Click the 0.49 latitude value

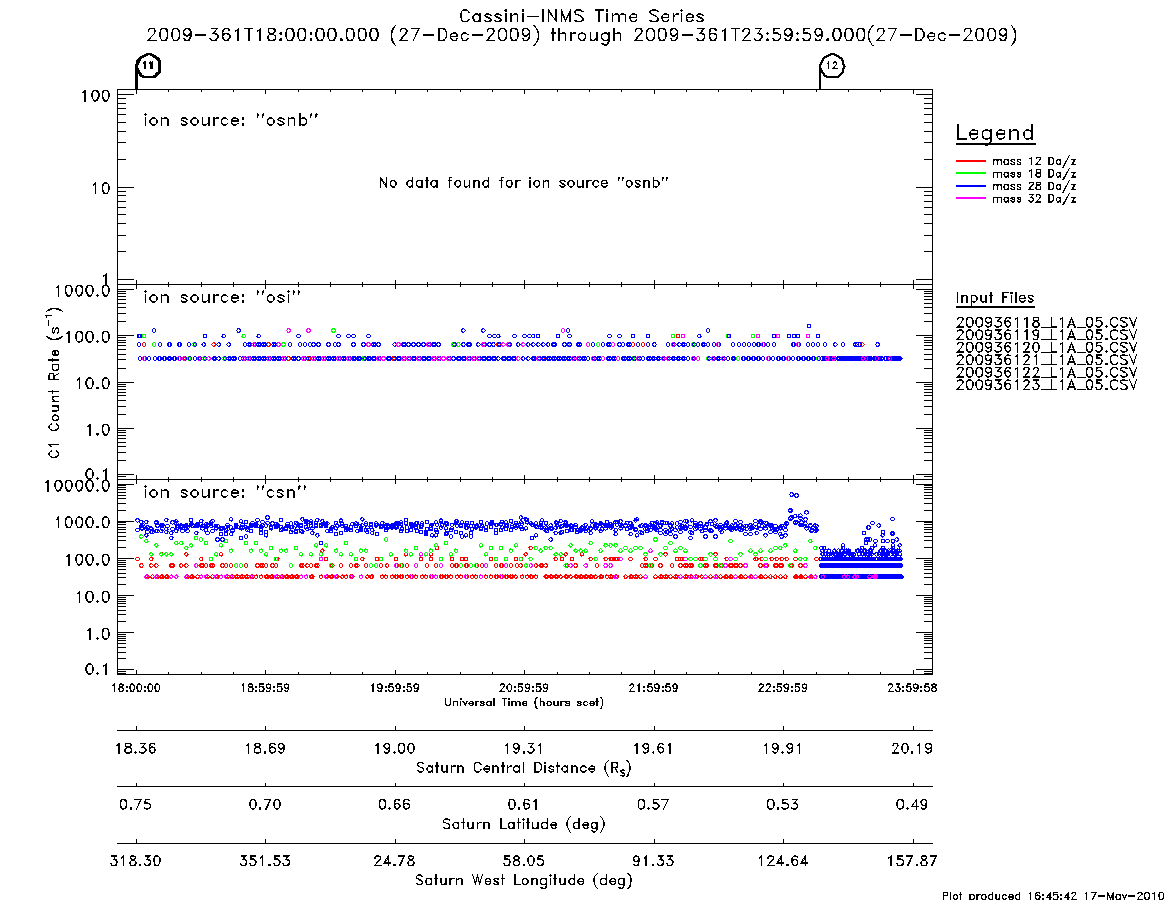coord(912,805)
